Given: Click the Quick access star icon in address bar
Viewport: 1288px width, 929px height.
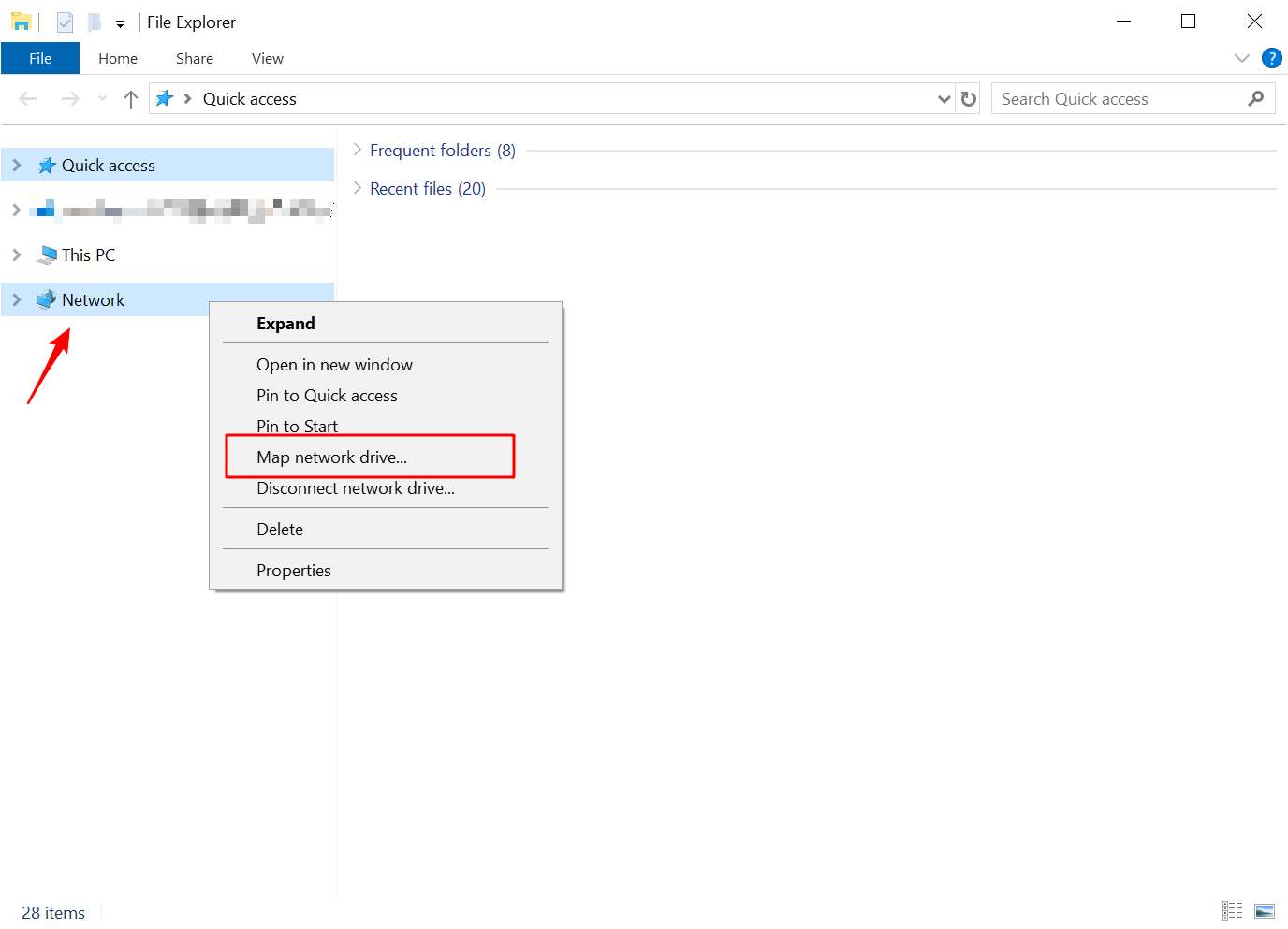Looking at the screenshot, I should click(164, 98).
